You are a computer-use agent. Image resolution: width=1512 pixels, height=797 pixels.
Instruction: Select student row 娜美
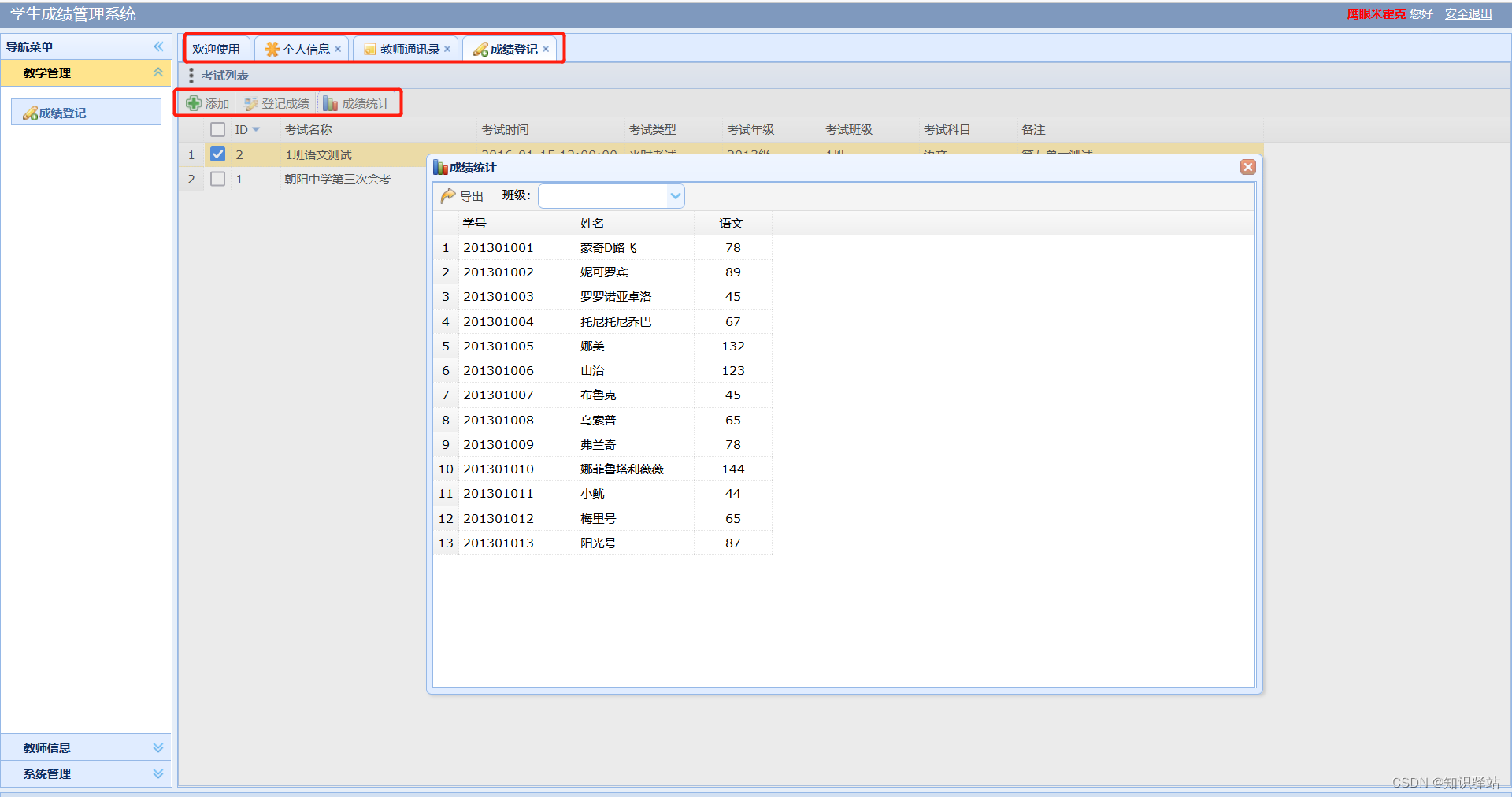pos(603,346)
